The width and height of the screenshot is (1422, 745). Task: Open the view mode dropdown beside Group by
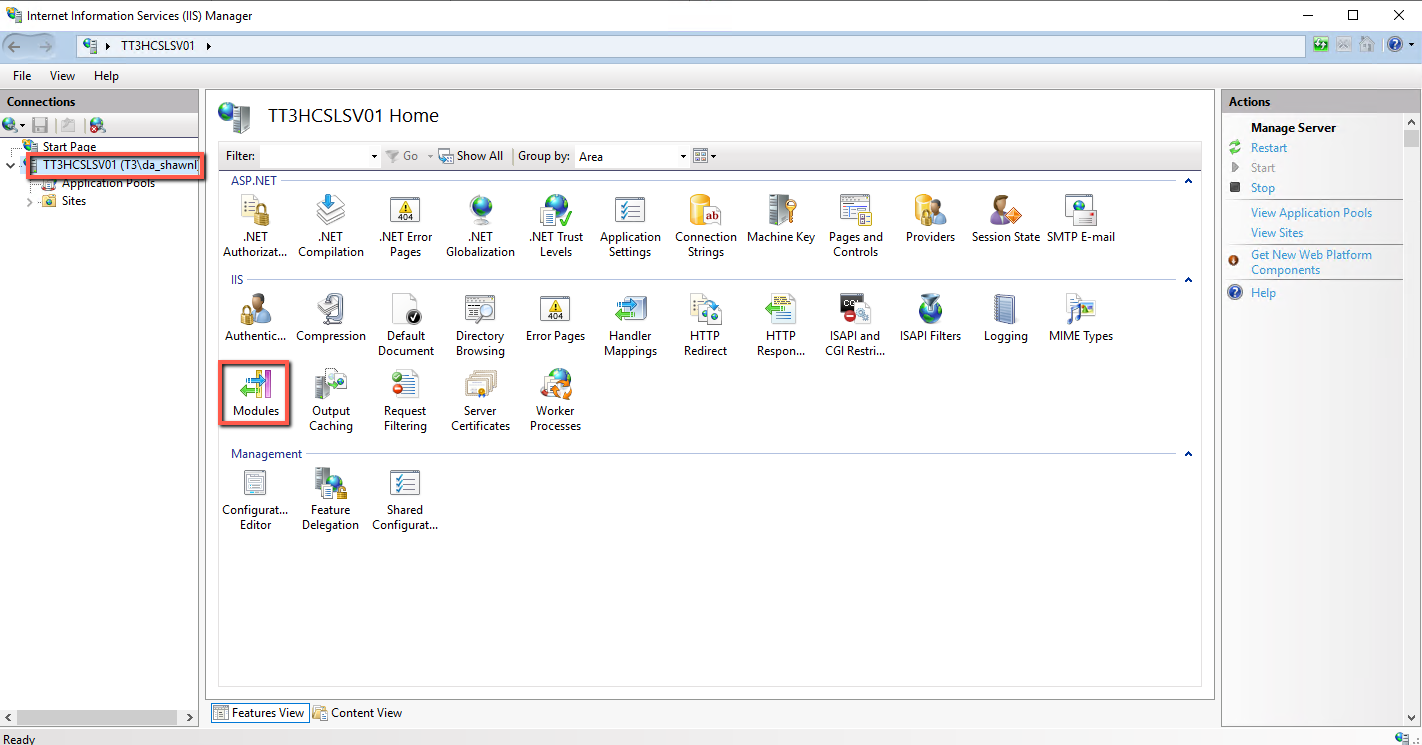click(x=705, y=156)
